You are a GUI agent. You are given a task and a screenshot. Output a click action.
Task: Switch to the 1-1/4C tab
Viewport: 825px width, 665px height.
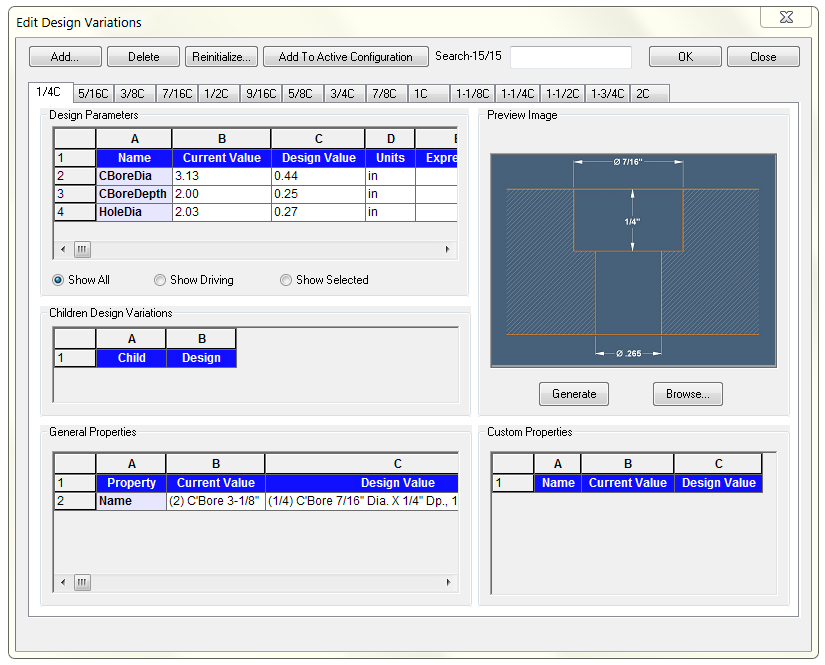518,94
